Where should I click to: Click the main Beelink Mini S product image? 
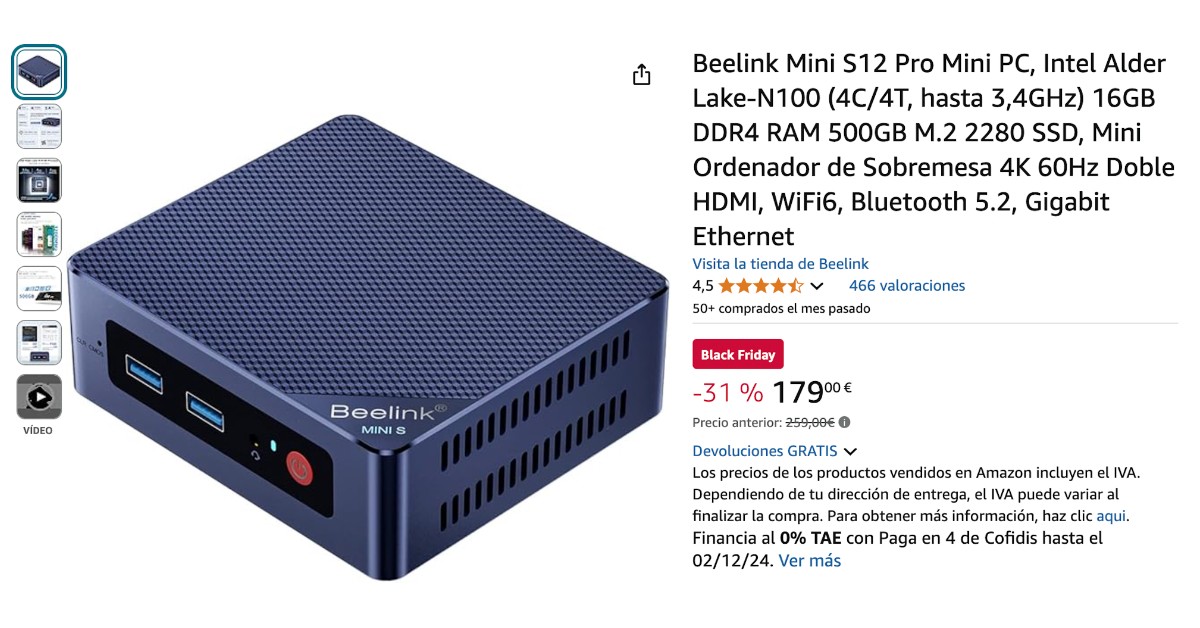pyautogui.click(x=367, y=345)
